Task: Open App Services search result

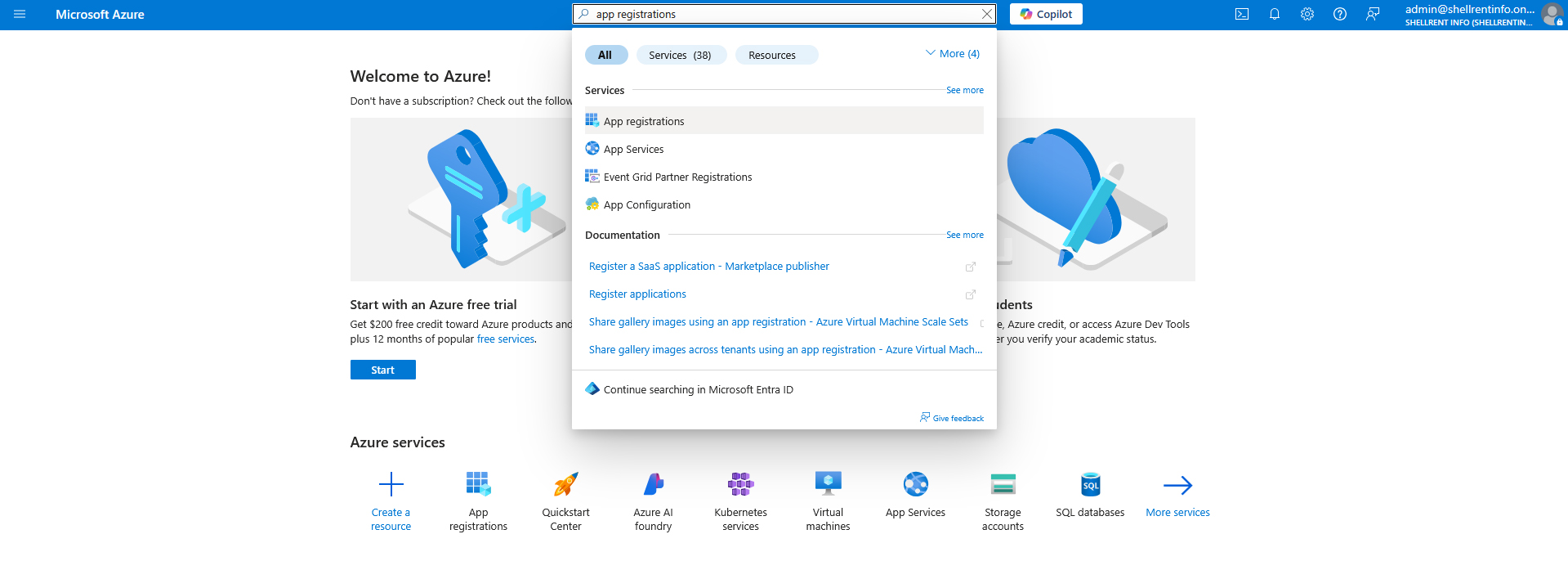Action: pos(784,149)
